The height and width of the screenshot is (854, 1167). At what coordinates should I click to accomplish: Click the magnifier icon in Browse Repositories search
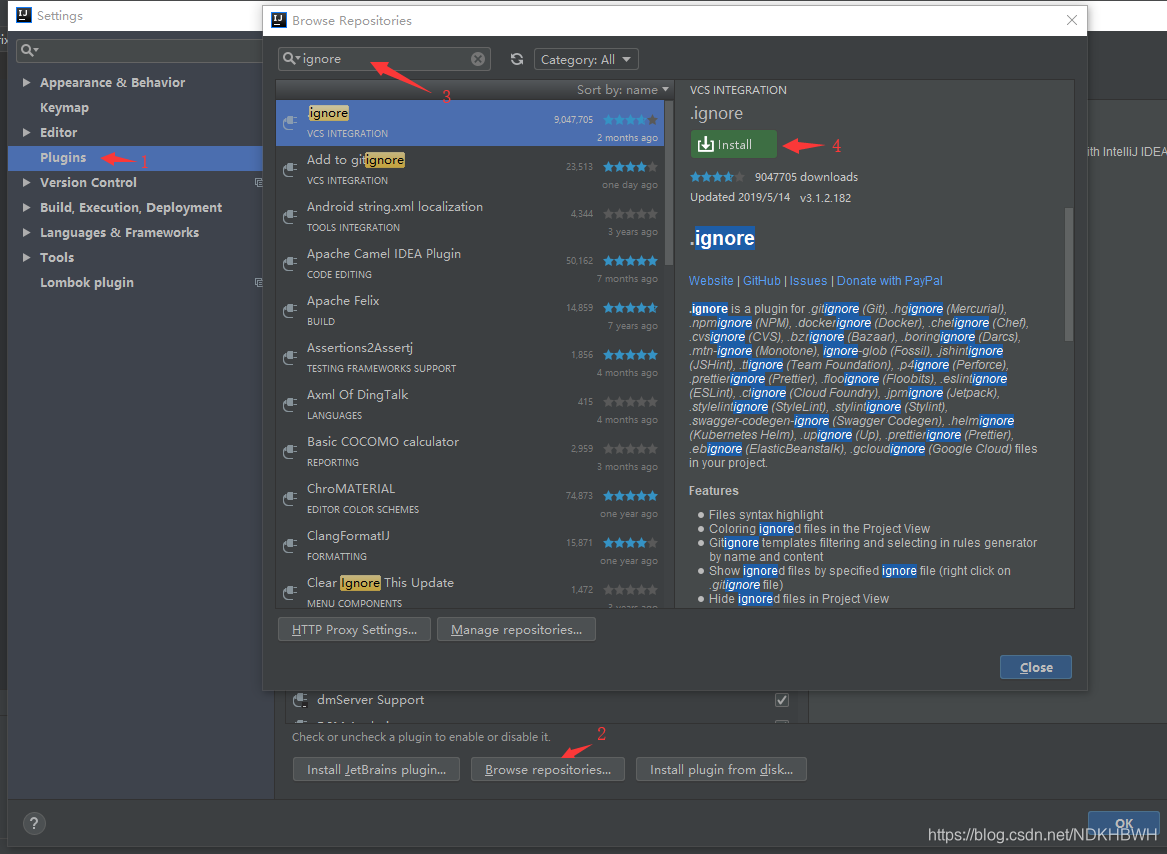point(291,58)
